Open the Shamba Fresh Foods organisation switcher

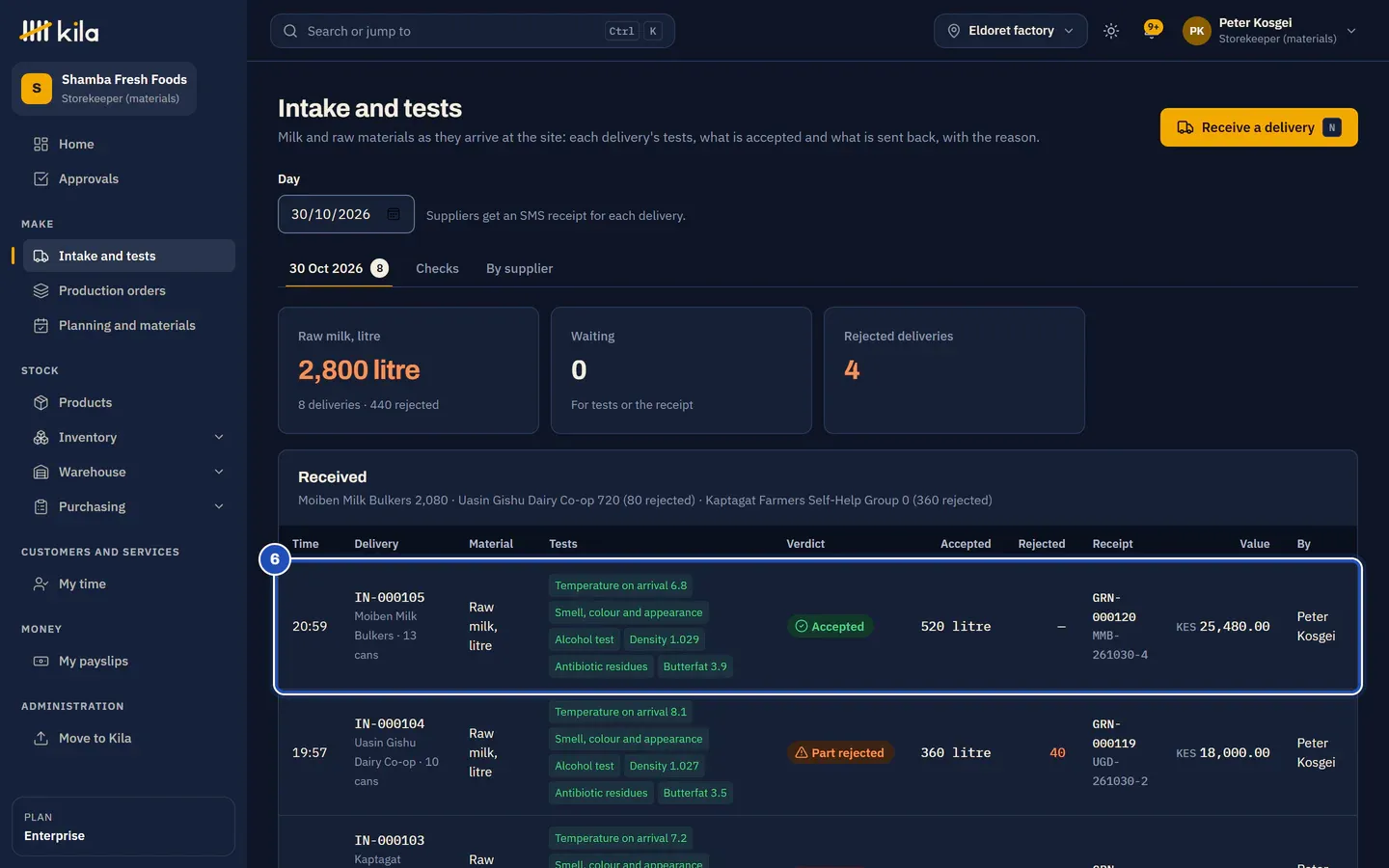[104, 89]
